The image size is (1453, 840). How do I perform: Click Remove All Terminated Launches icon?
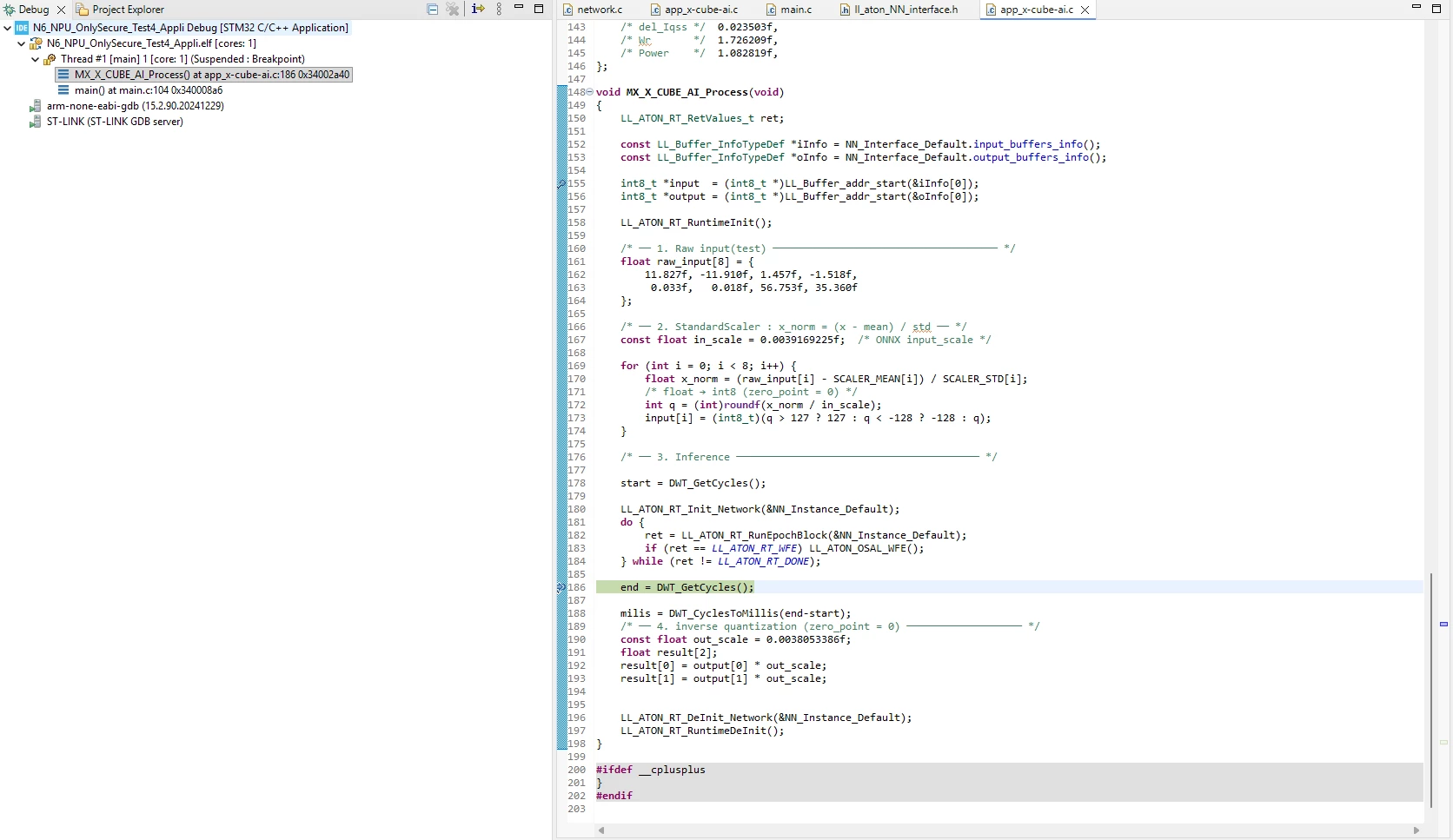click(x=453, y=10)
